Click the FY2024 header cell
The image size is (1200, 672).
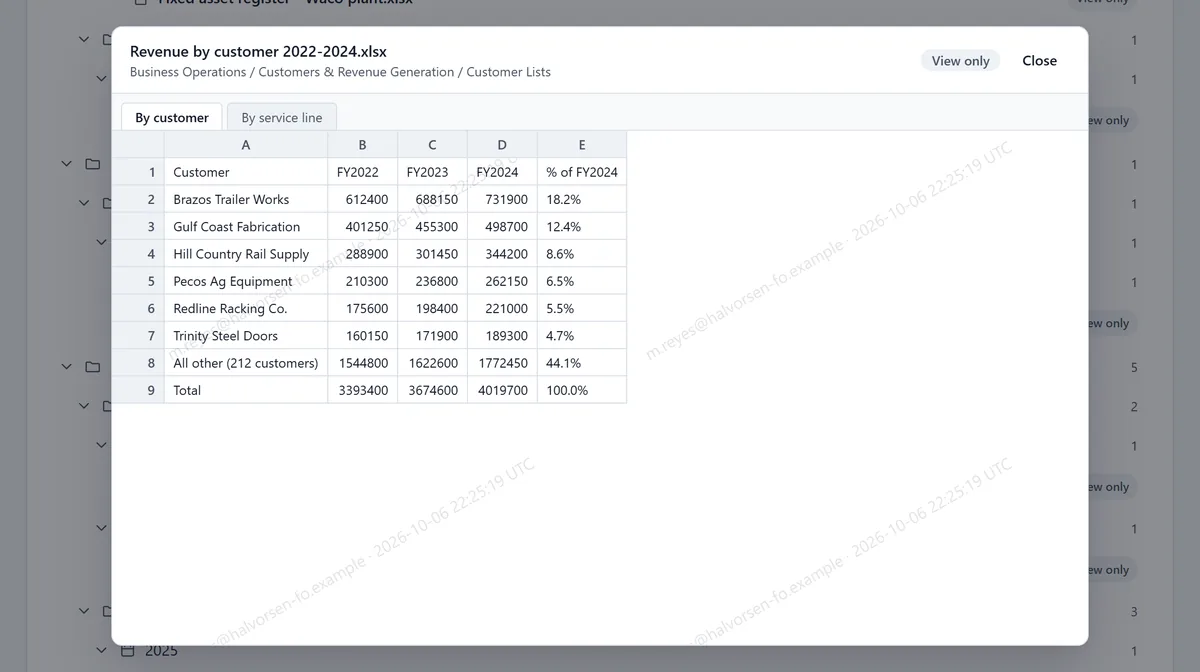click(503, 172)
